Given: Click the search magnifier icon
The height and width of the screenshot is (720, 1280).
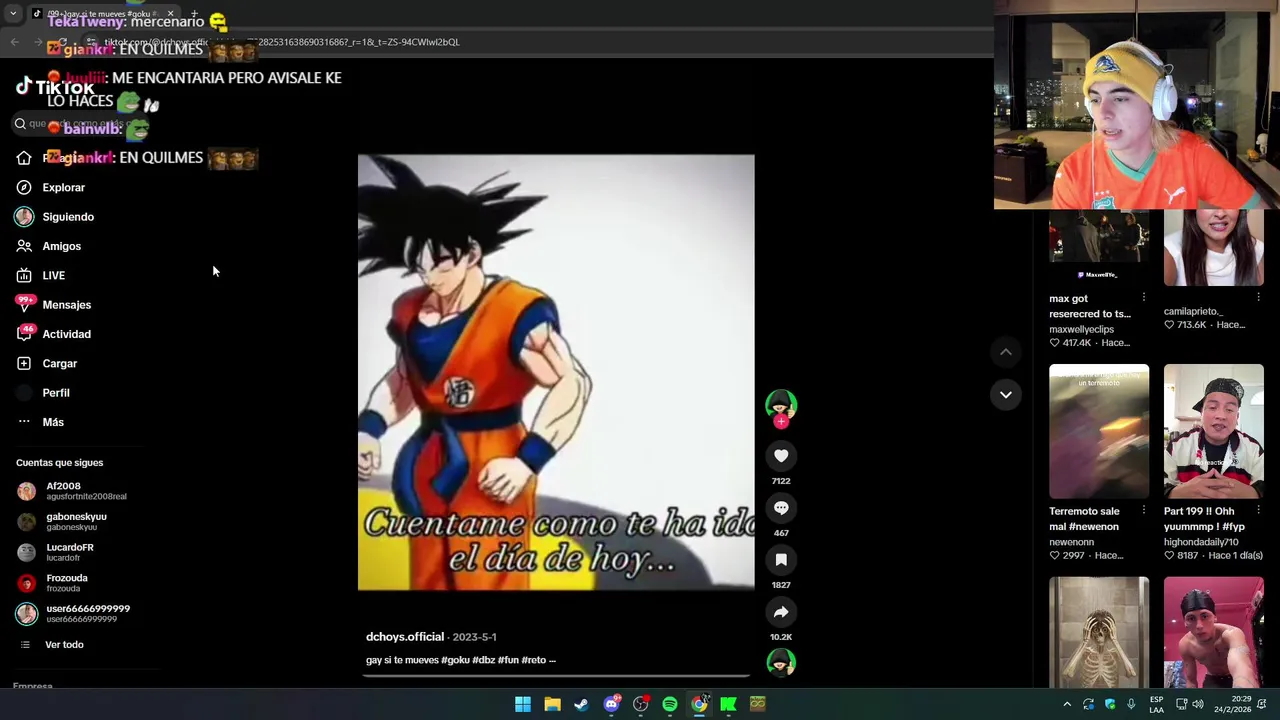Looking at the screenshot, I should [20, 124].
